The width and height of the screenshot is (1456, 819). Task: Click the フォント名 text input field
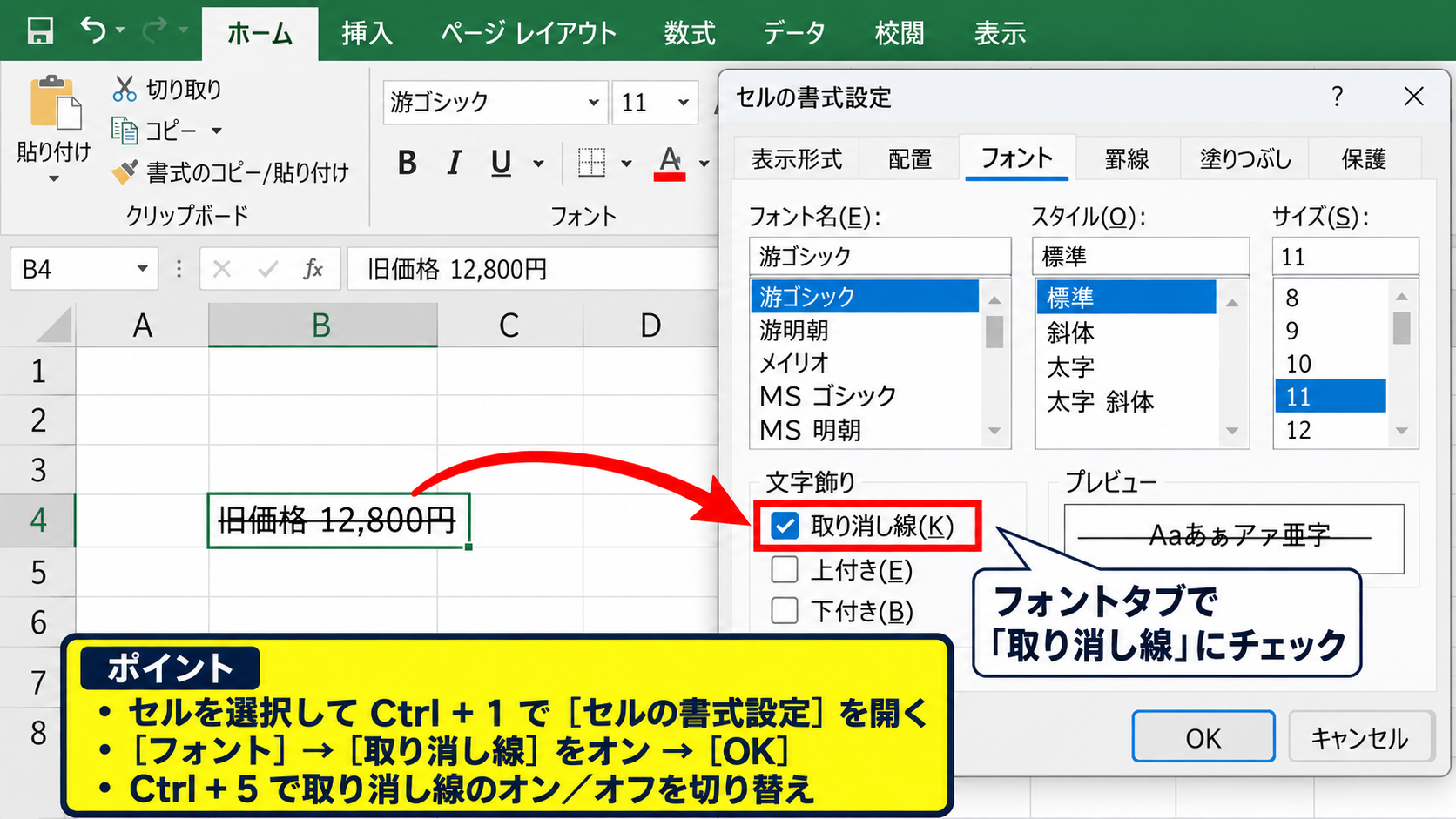(x=880, y=257)
